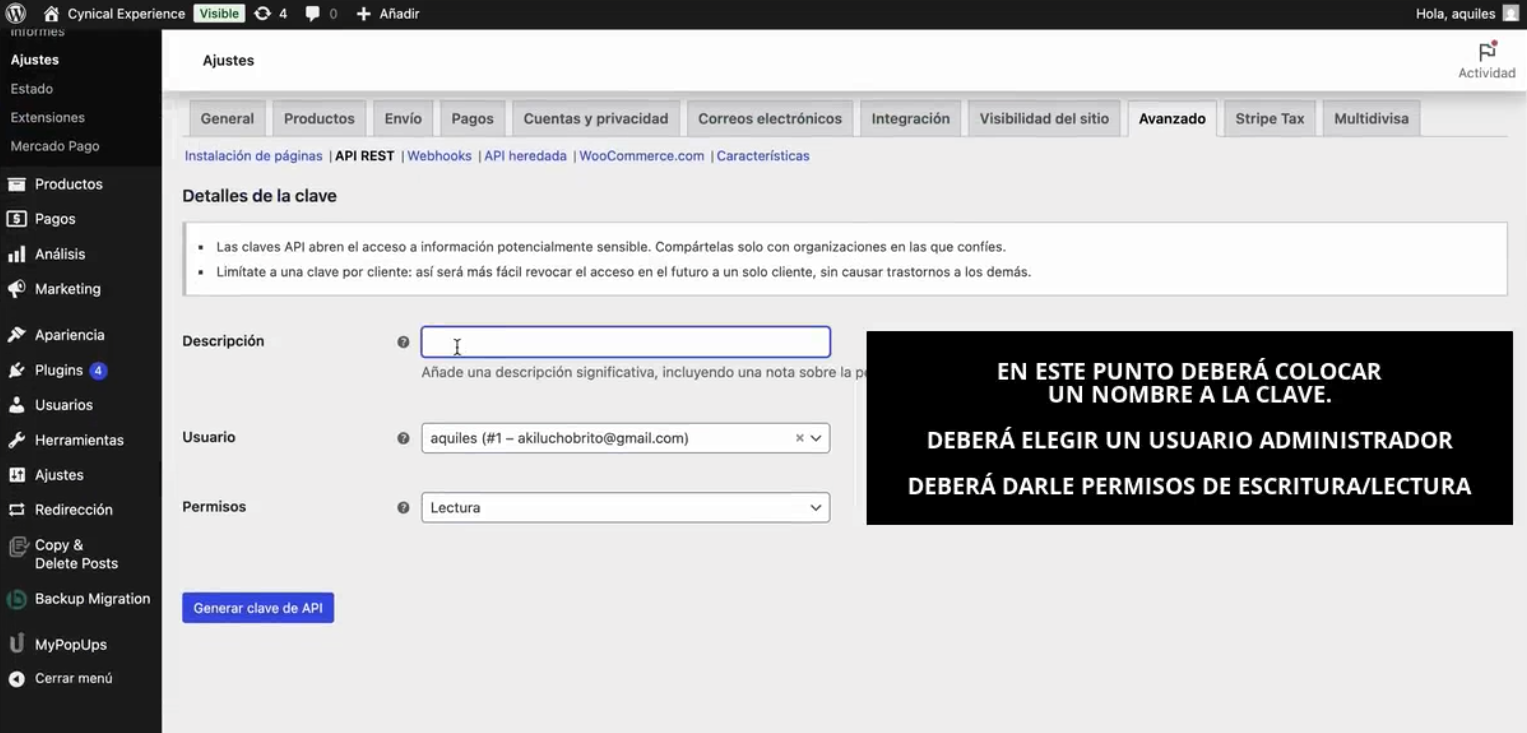Click the help icon beside Usuario

pyautogui.click(x=403, y=438)
